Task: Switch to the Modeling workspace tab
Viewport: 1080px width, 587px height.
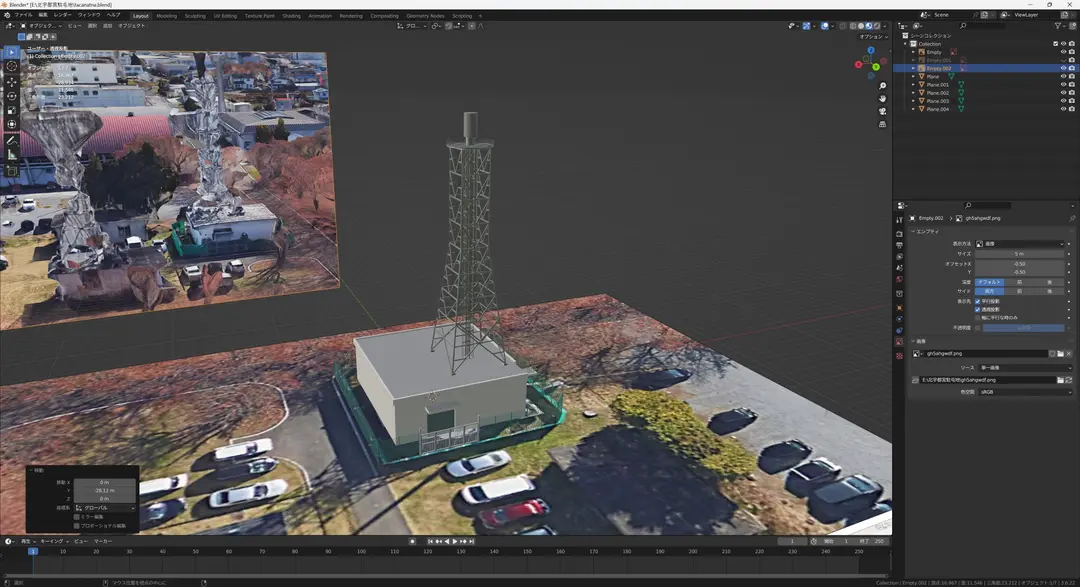Action: [x=167, y=15]
